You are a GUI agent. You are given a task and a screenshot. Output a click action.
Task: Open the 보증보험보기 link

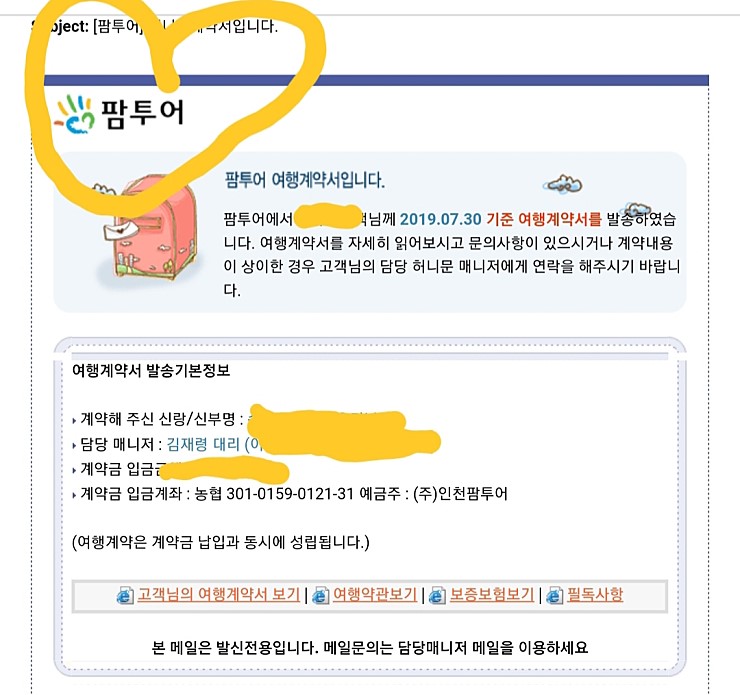491,595
